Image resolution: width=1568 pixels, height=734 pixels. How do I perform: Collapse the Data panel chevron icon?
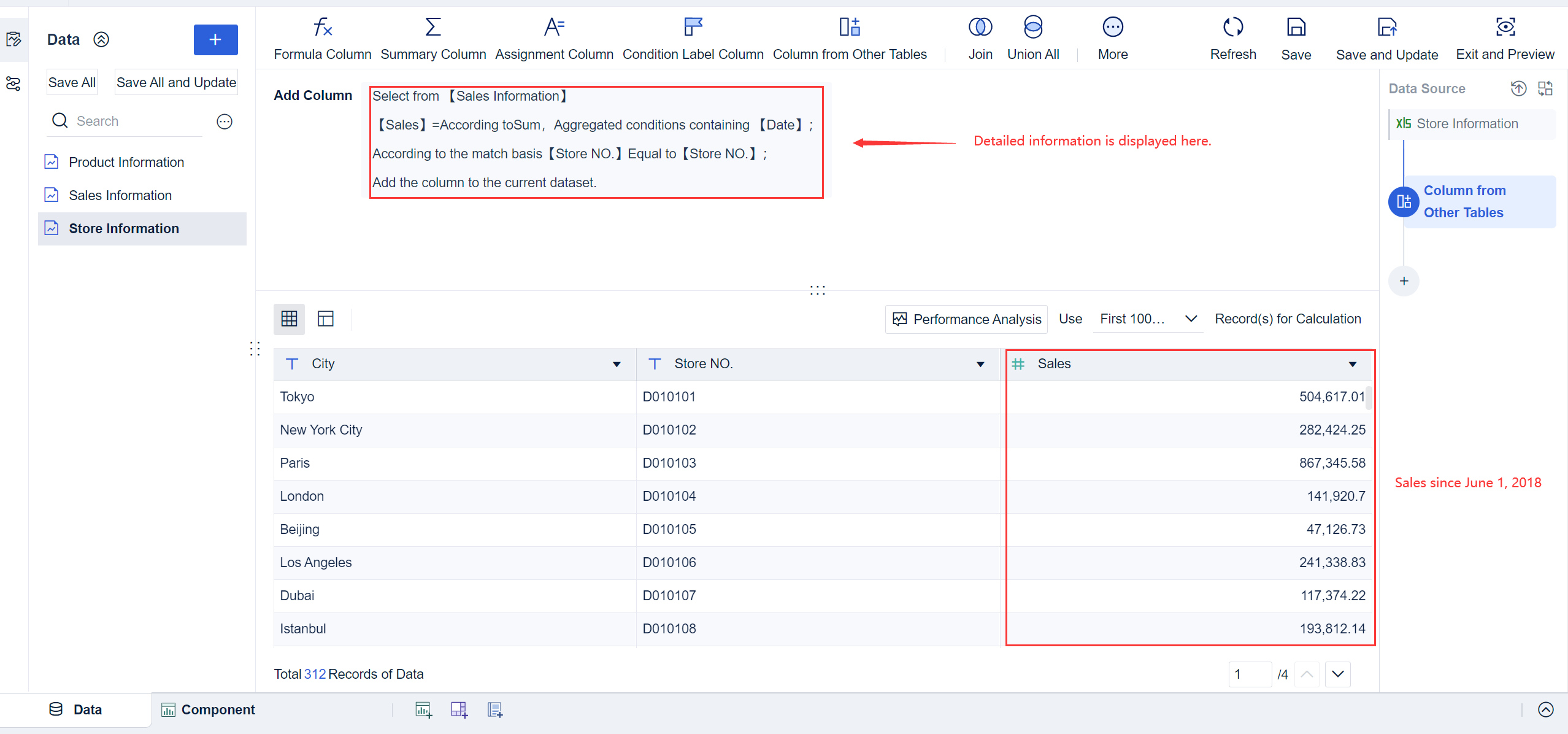101,39
